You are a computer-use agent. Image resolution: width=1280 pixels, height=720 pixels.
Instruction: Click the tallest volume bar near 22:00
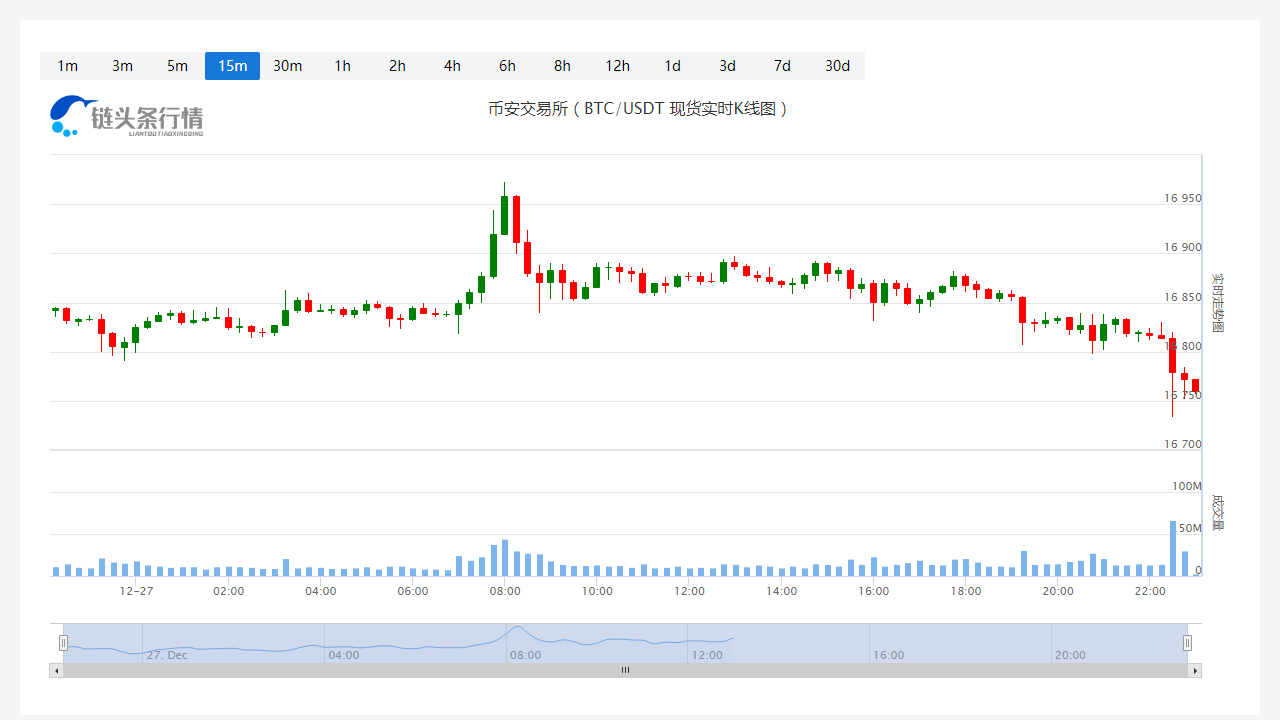click(1173, 548)
